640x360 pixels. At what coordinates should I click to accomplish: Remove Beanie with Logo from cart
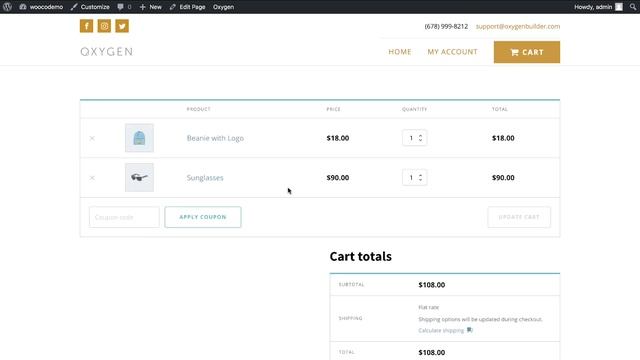pos(92,138)
